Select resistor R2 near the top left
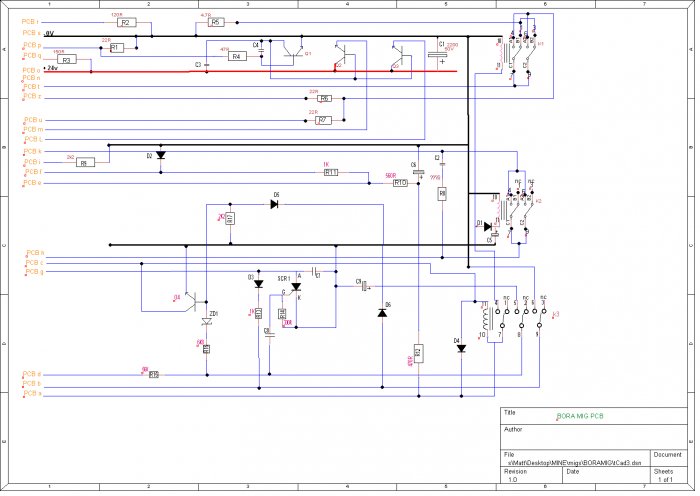Image resolution: width=700 pixels, height=496 pixels. tap(125, 22)
